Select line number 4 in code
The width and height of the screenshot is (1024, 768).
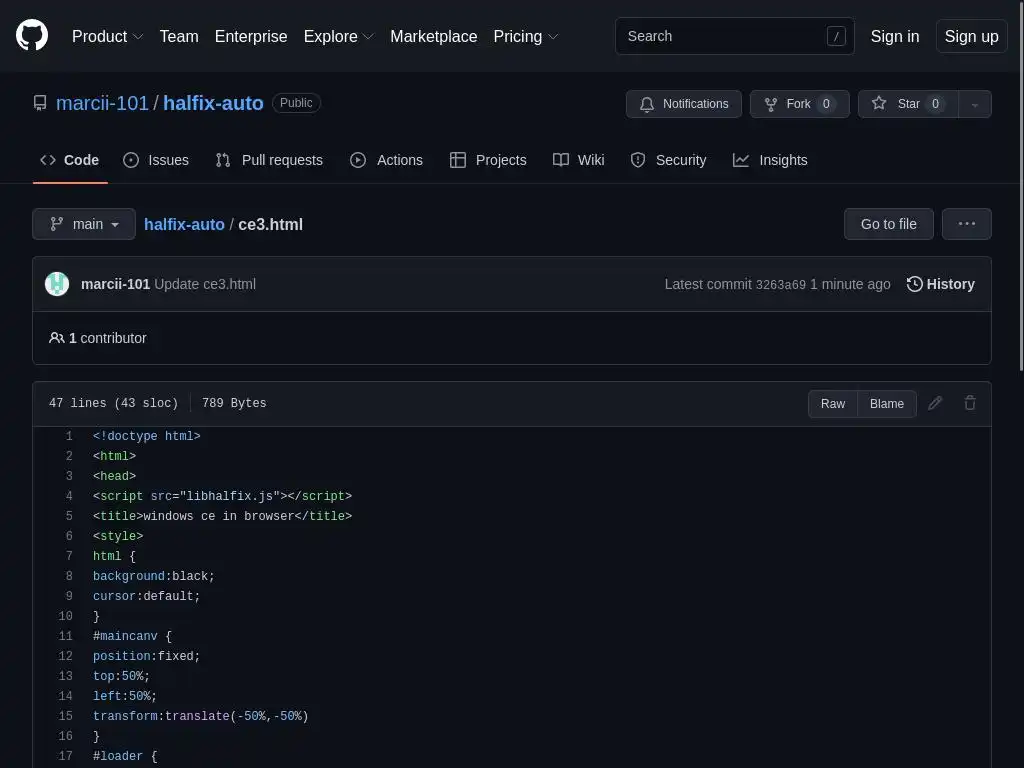tap(69, 496)
